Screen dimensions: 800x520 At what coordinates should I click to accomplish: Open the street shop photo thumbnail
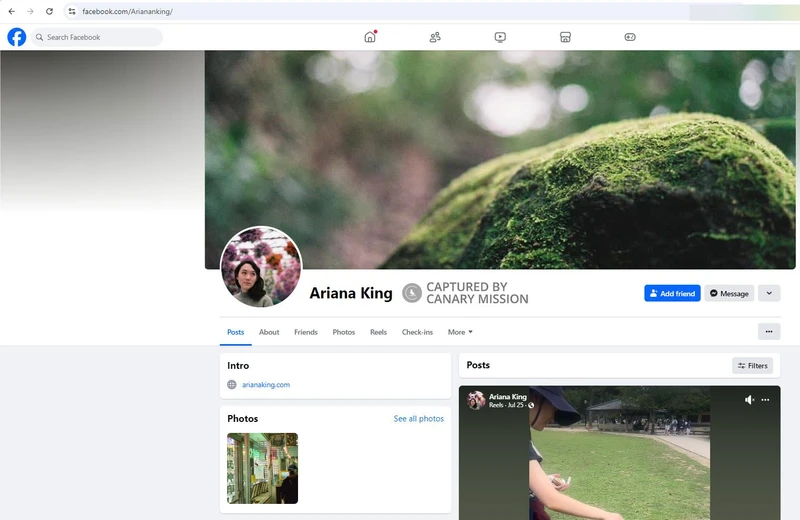[x=262, y=468]
